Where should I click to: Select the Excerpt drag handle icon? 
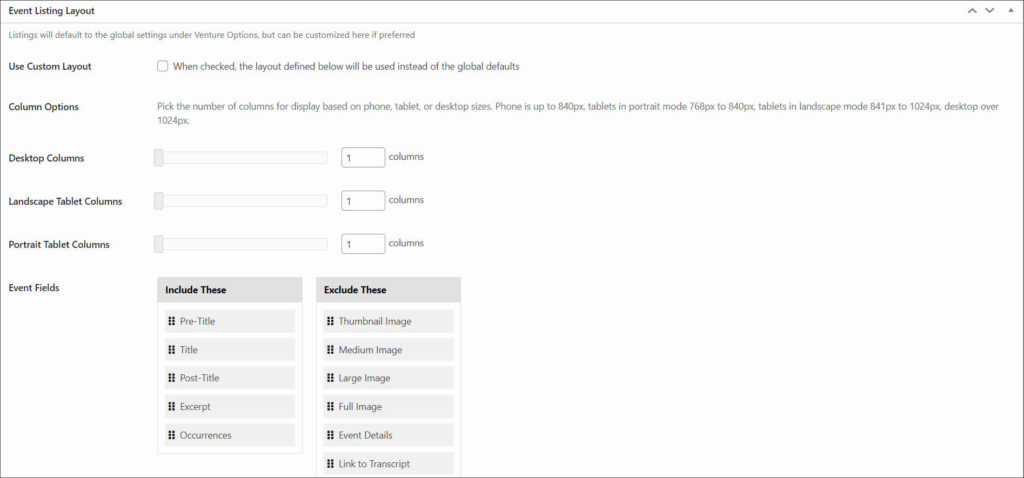coord(172,407)
